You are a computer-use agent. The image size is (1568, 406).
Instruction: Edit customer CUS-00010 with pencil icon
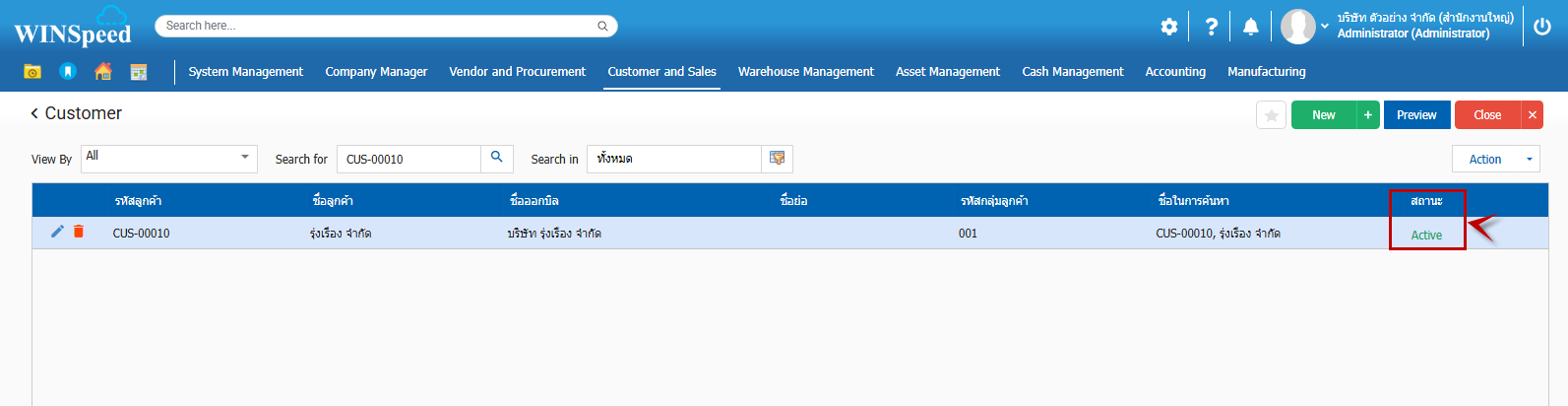point(57,232)
